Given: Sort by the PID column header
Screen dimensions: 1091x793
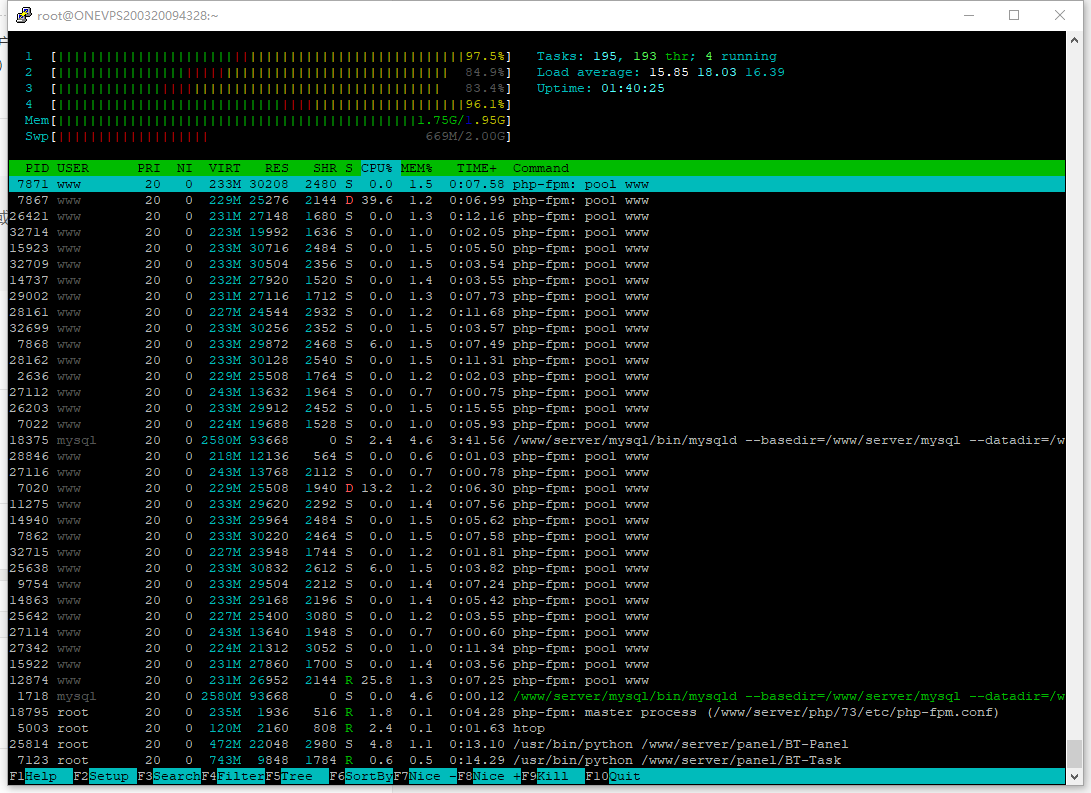Looking at the screenshot, I should [x=37, y=168].
